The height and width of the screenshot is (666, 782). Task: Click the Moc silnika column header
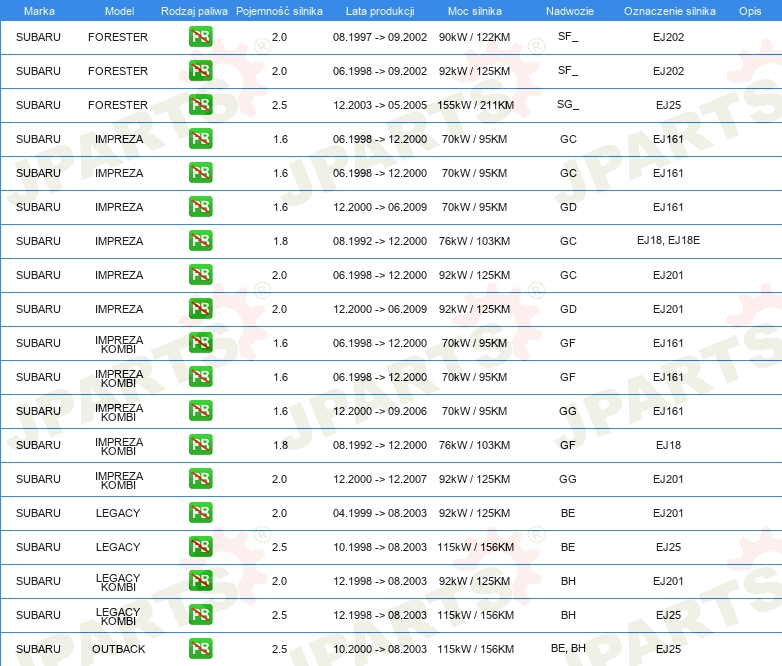475,11
